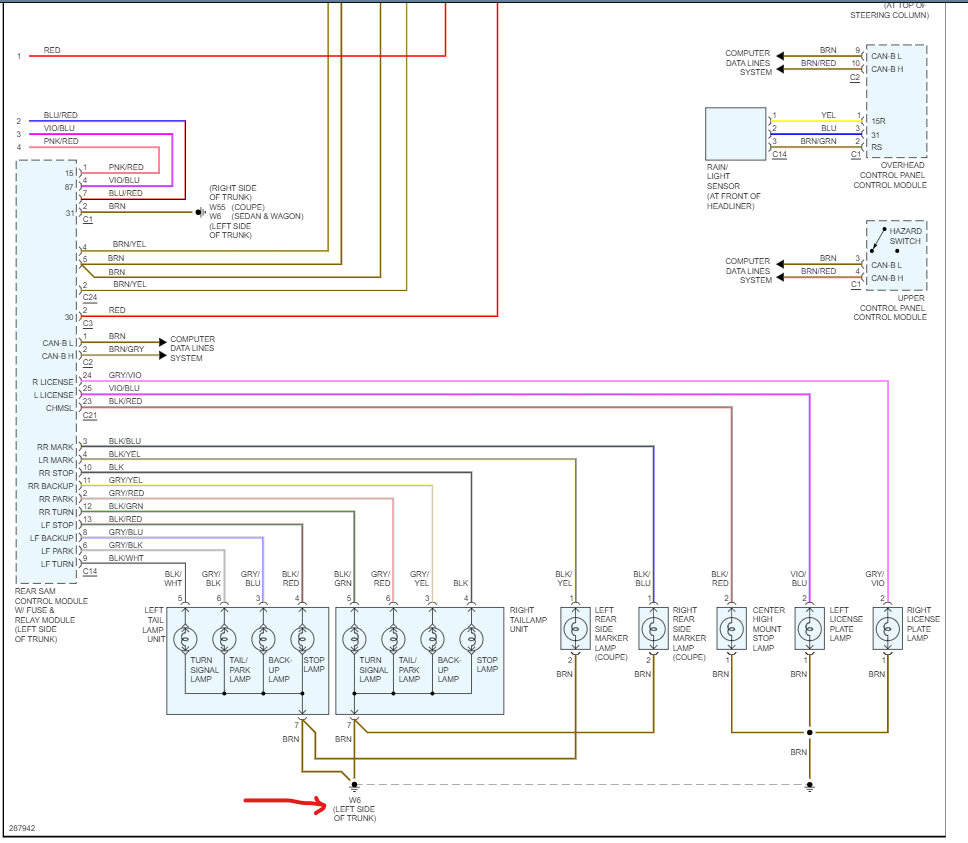Click the left tail unit stop lamp symbol
Image resolution: width=968 pixels, height=843 pixels.
[302, 639]
